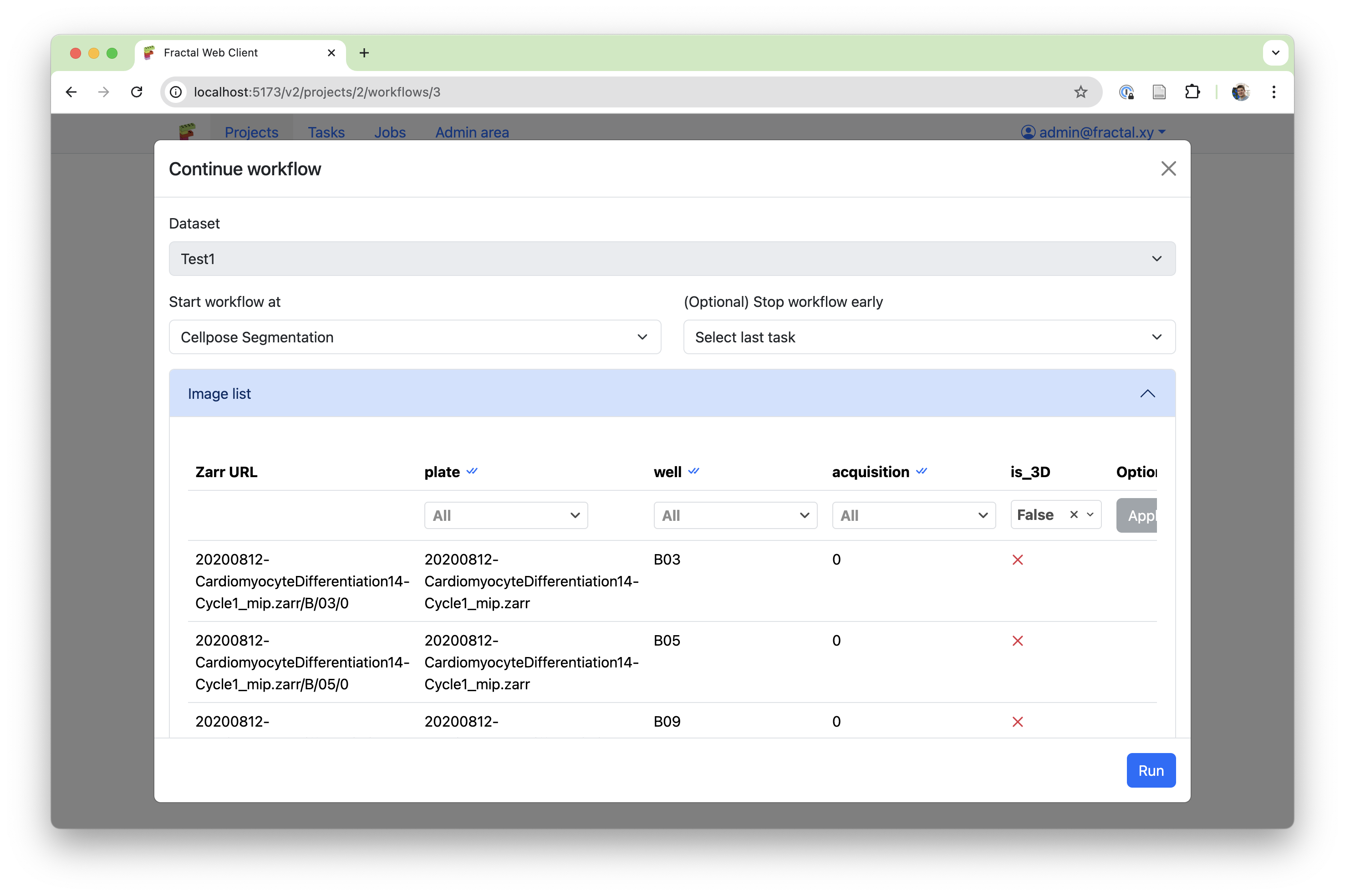This screenshot has height=896, width=1345.
Task: Click the Fractal logo in navbar
Action: click(x=188, y=132)
